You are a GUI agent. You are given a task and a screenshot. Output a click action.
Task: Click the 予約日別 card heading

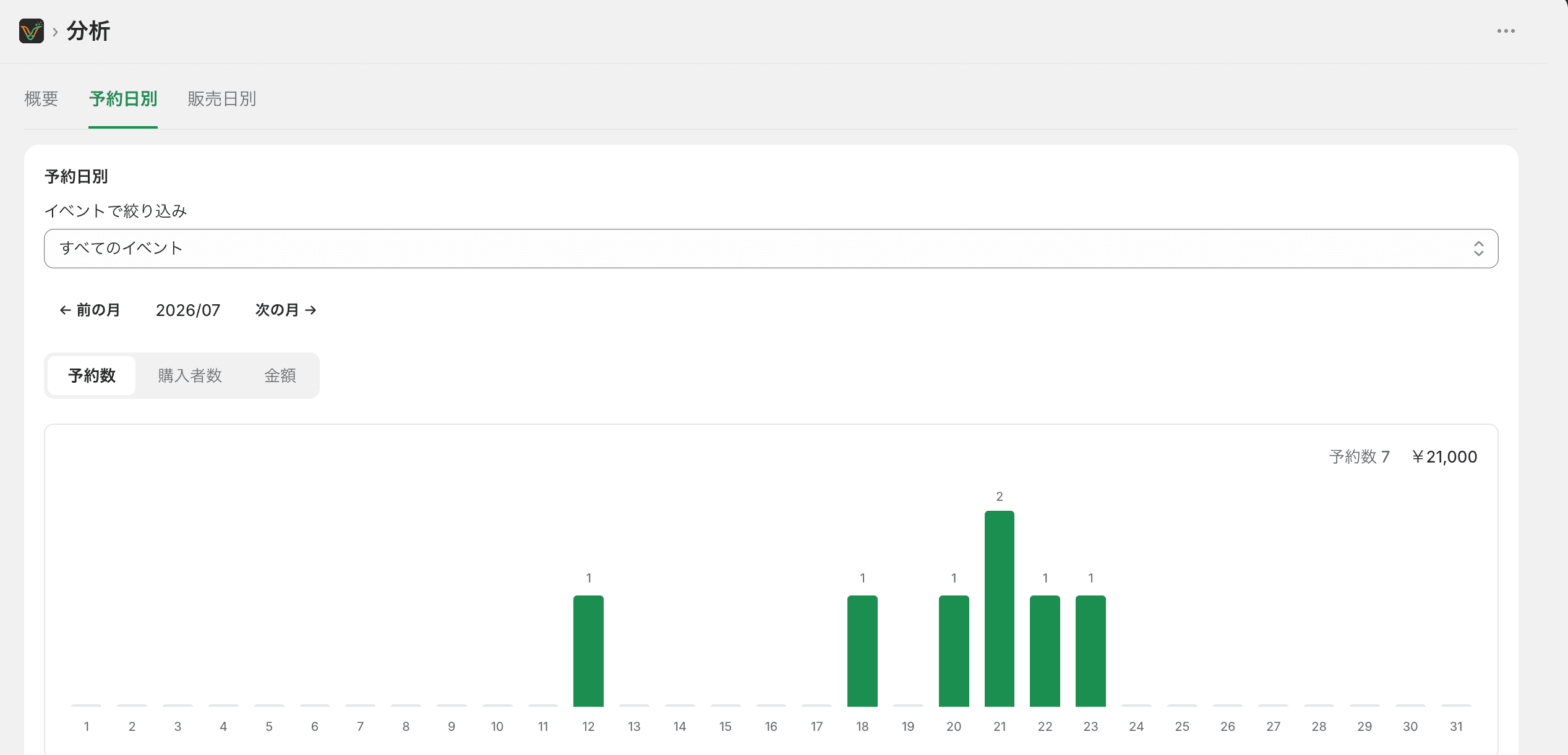tap(77, 177)
